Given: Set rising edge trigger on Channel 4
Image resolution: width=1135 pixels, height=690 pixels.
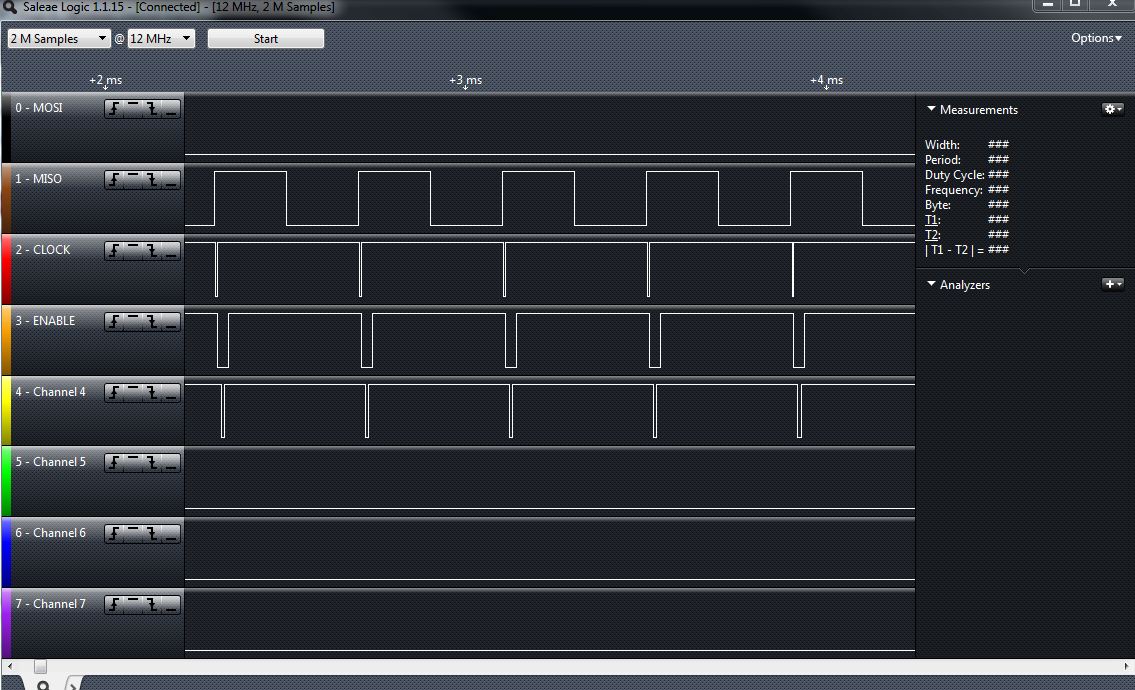Looking at the screenshot, I should [x=114, y=392].
